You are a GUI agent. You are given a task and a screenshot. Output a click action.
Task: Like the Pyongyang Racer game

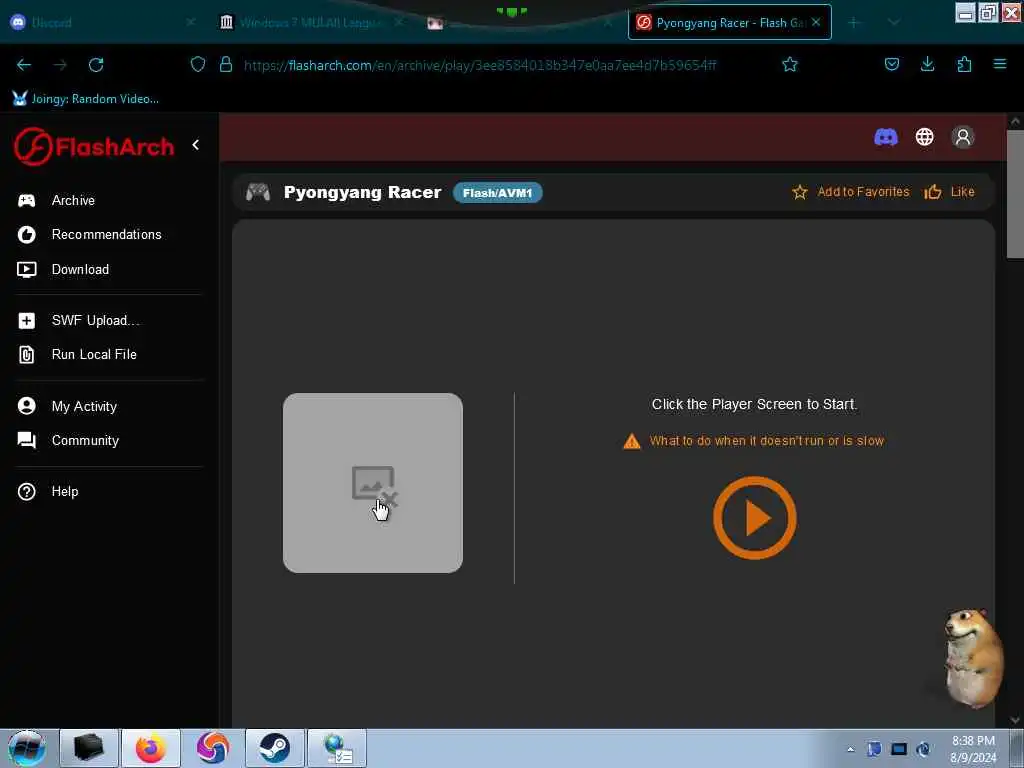click(x=949, y=192)
